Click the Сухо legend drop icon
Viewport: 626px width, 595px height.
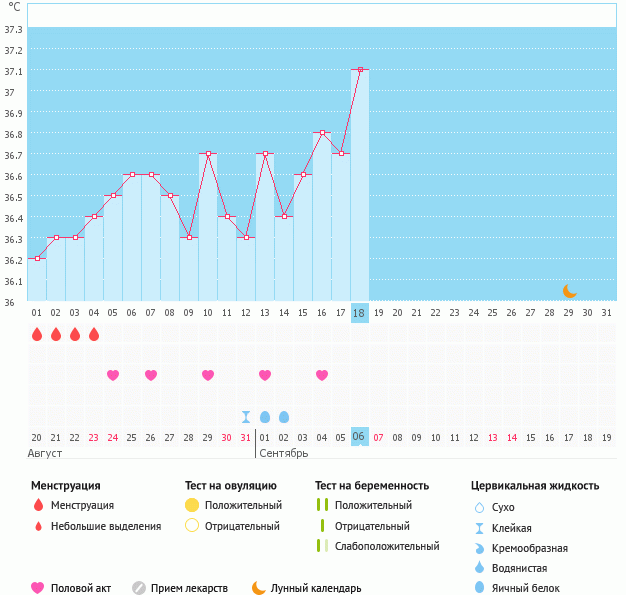pyautogui.click(x=481, y=507)
